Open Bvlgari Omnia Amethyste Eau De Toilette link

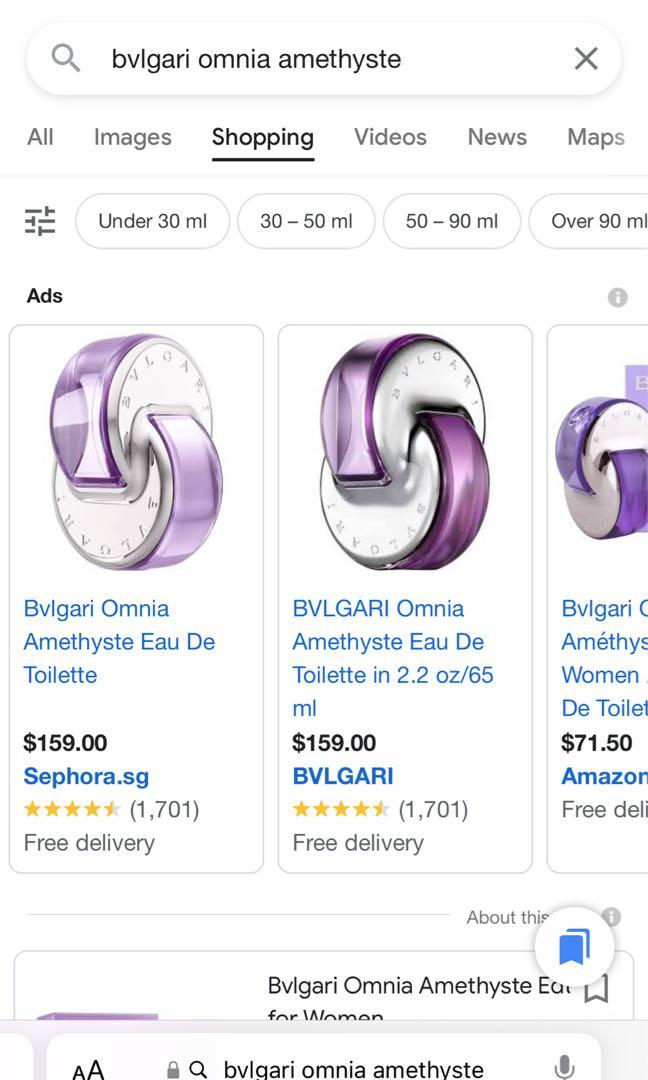click(119, 641)
